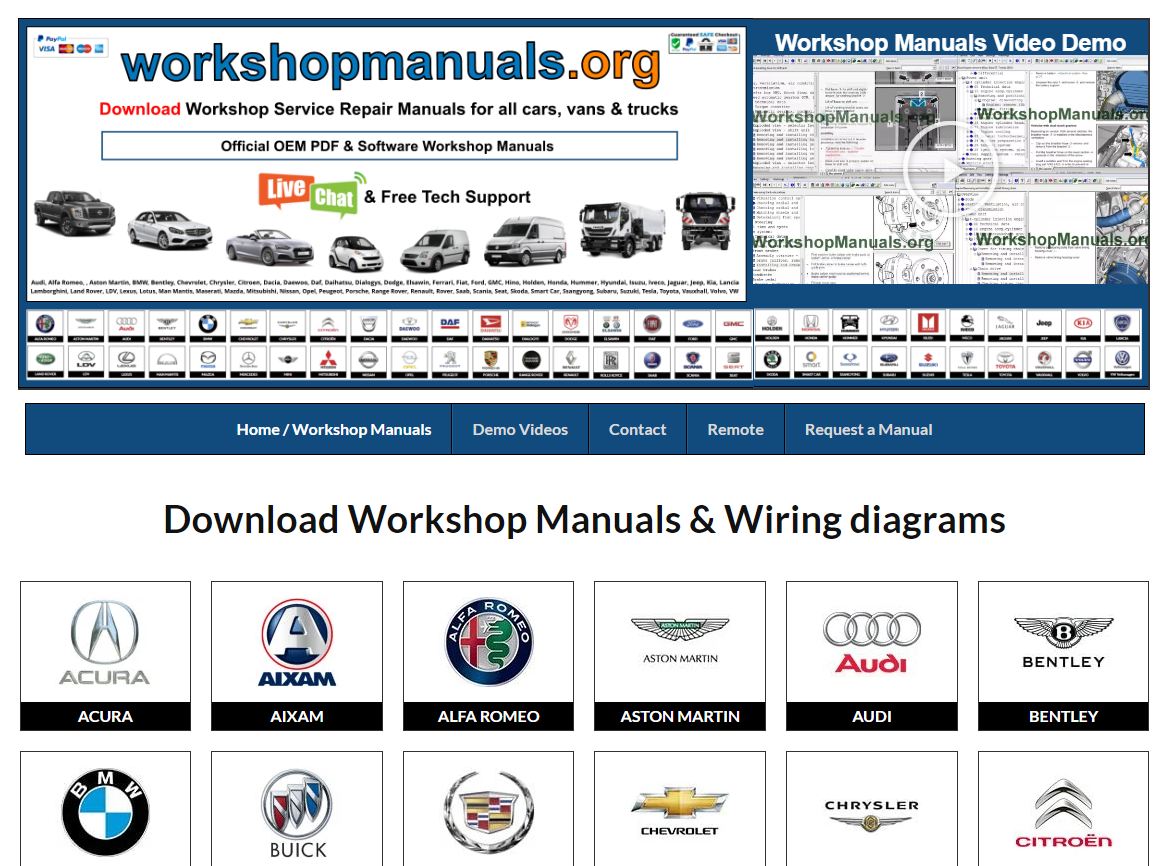Screen dimensions: 1165x866
Task: Click the Live Chat speech bubble icon
Action: [312, 194]
